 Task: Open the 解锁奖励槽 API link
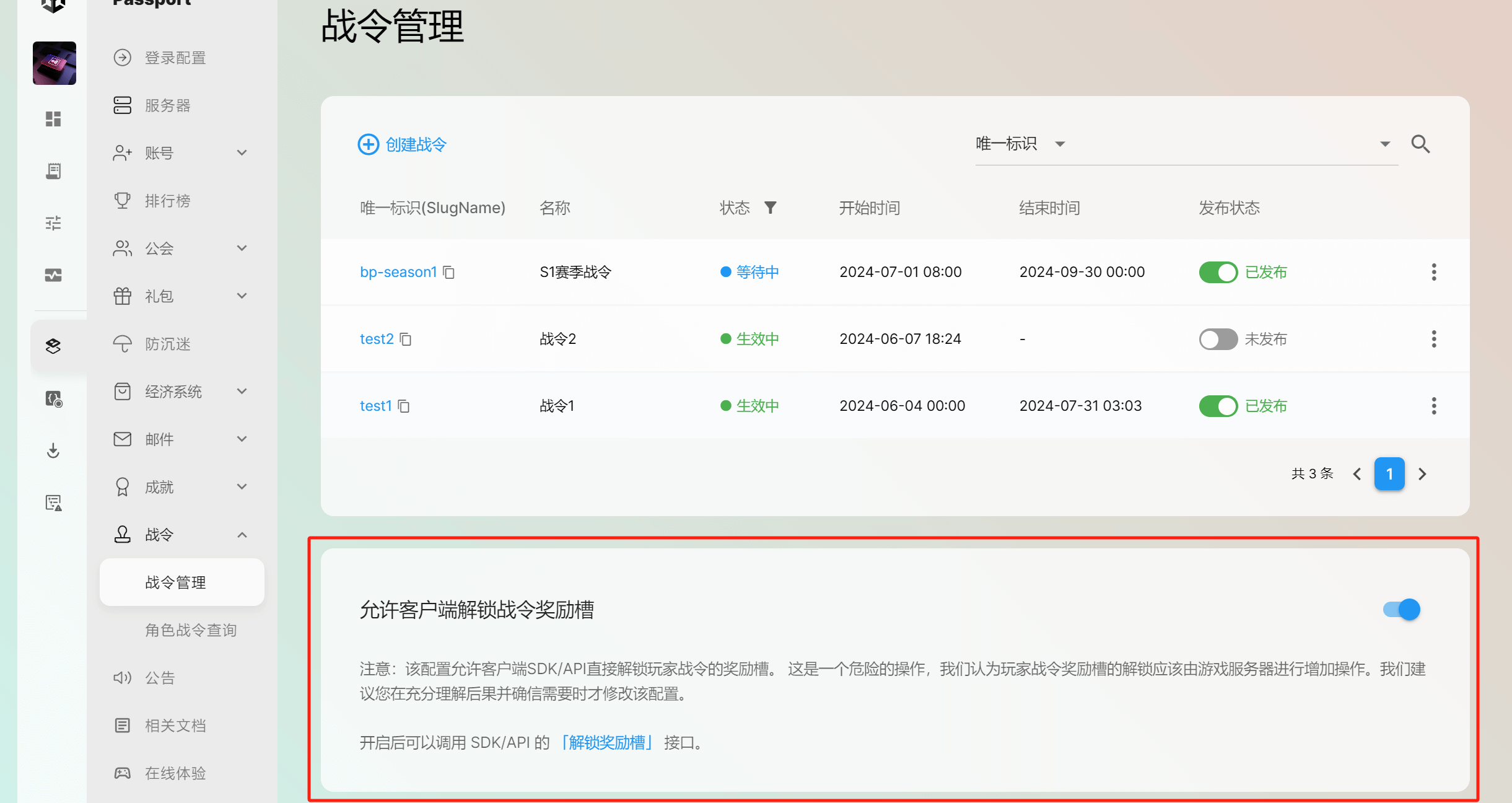point(607,742)
